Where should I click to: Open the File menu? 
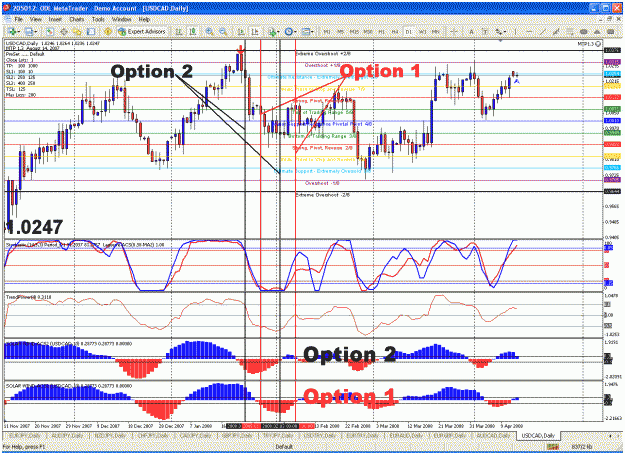[x=18, y=19]
